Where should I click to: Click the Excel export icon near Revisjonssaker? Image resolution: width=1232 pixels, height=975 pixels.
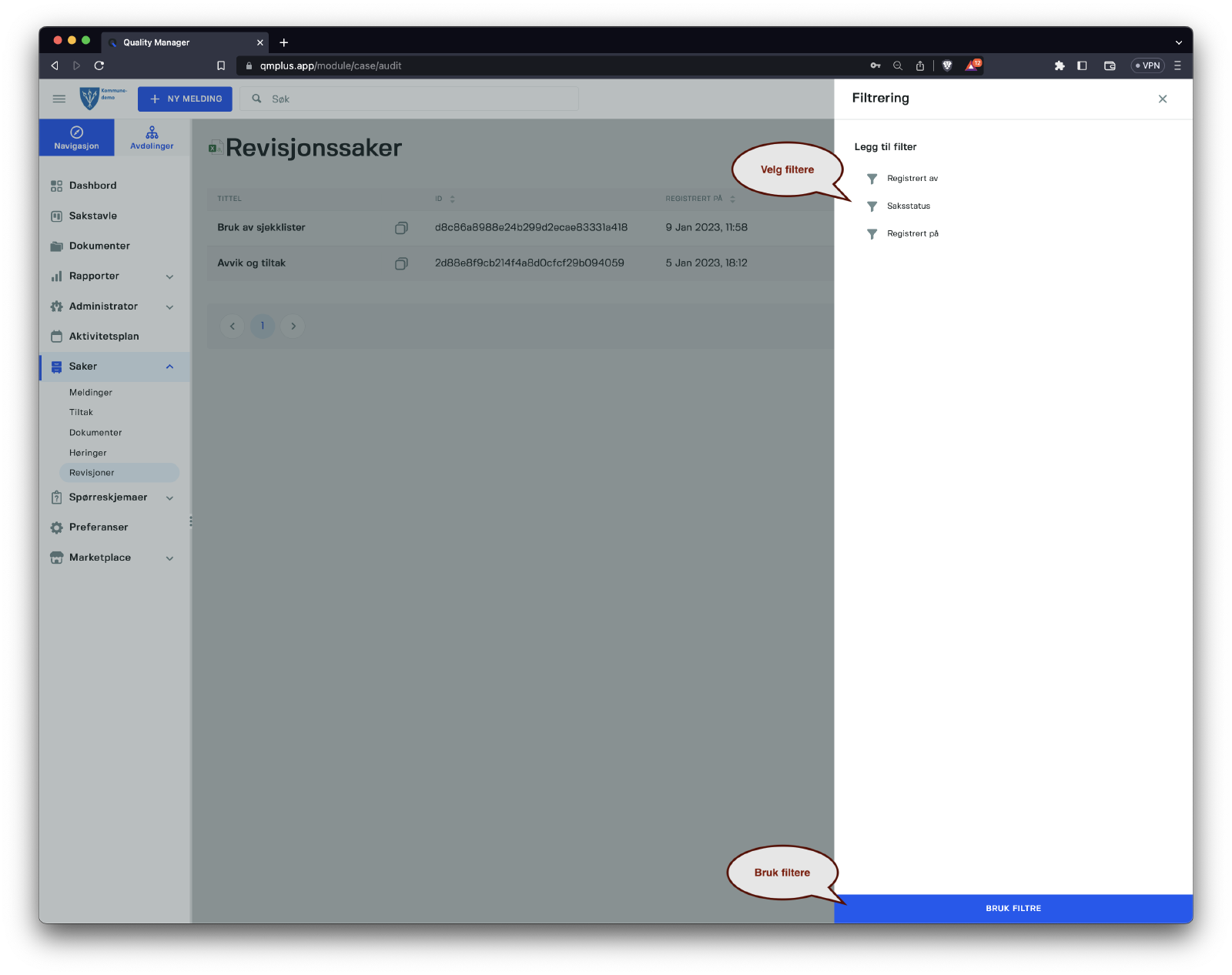[216, 147]
